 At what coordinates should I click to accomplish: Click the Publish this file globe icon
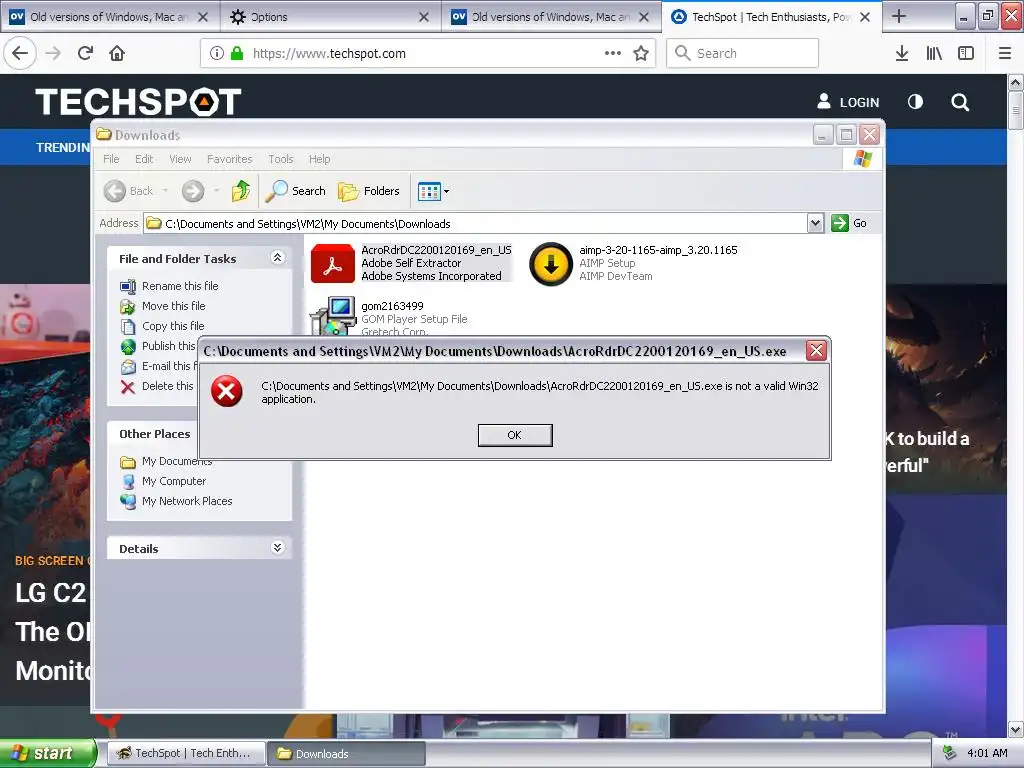tap(128, 346)
